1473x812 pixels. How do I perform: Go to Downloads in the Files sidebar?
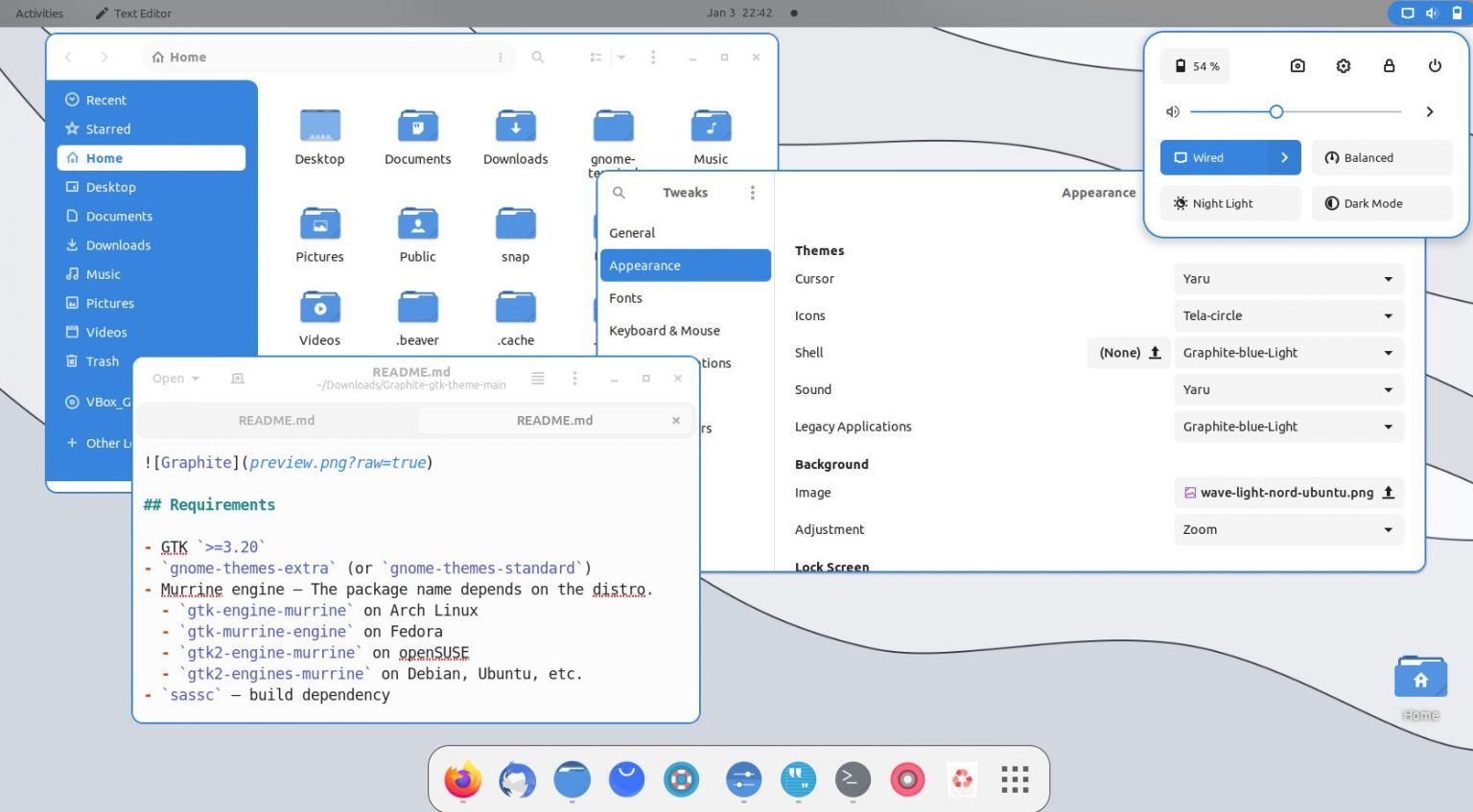(119, 244)
